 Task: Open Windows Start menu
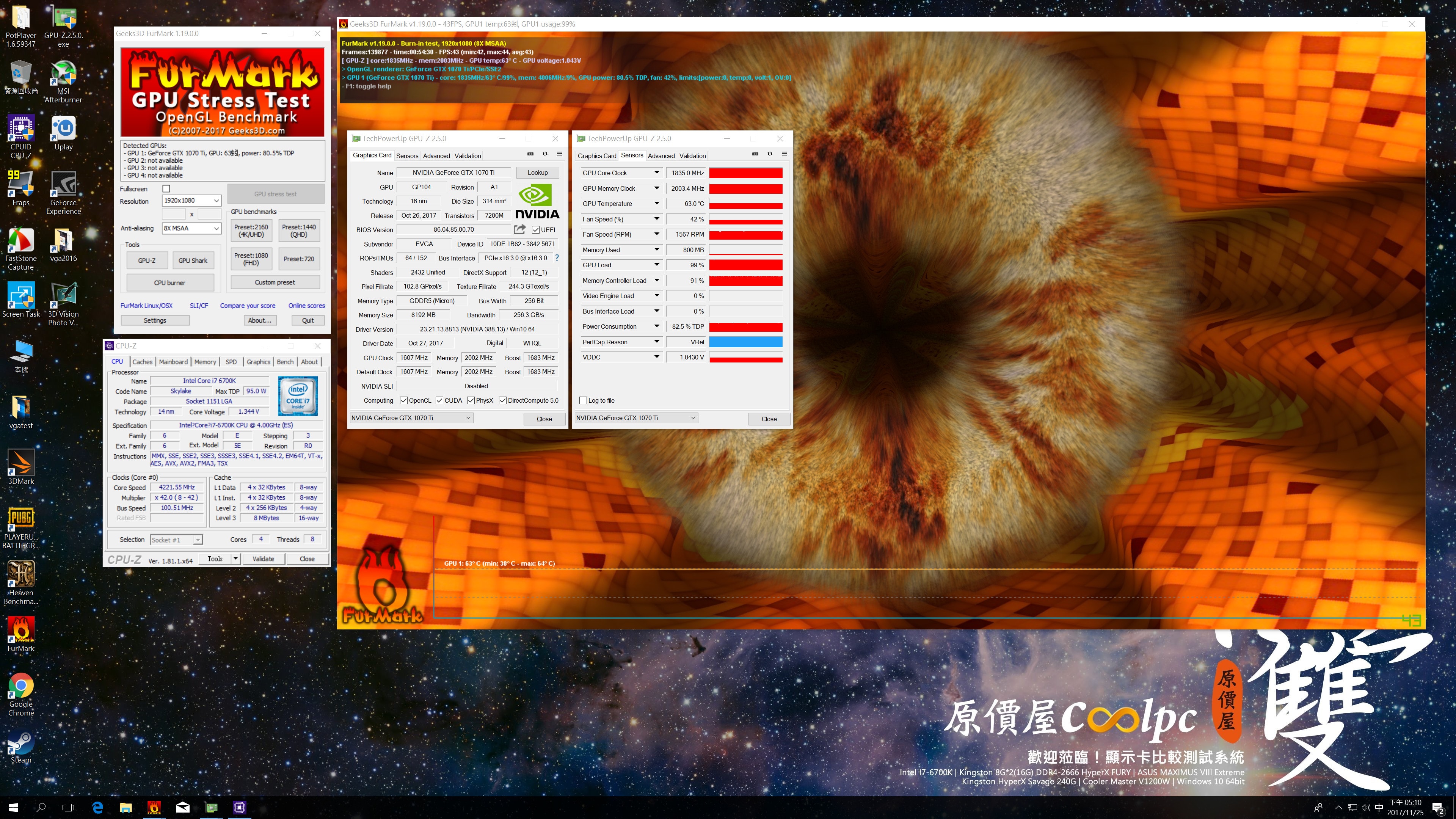(x=14, y=807)
